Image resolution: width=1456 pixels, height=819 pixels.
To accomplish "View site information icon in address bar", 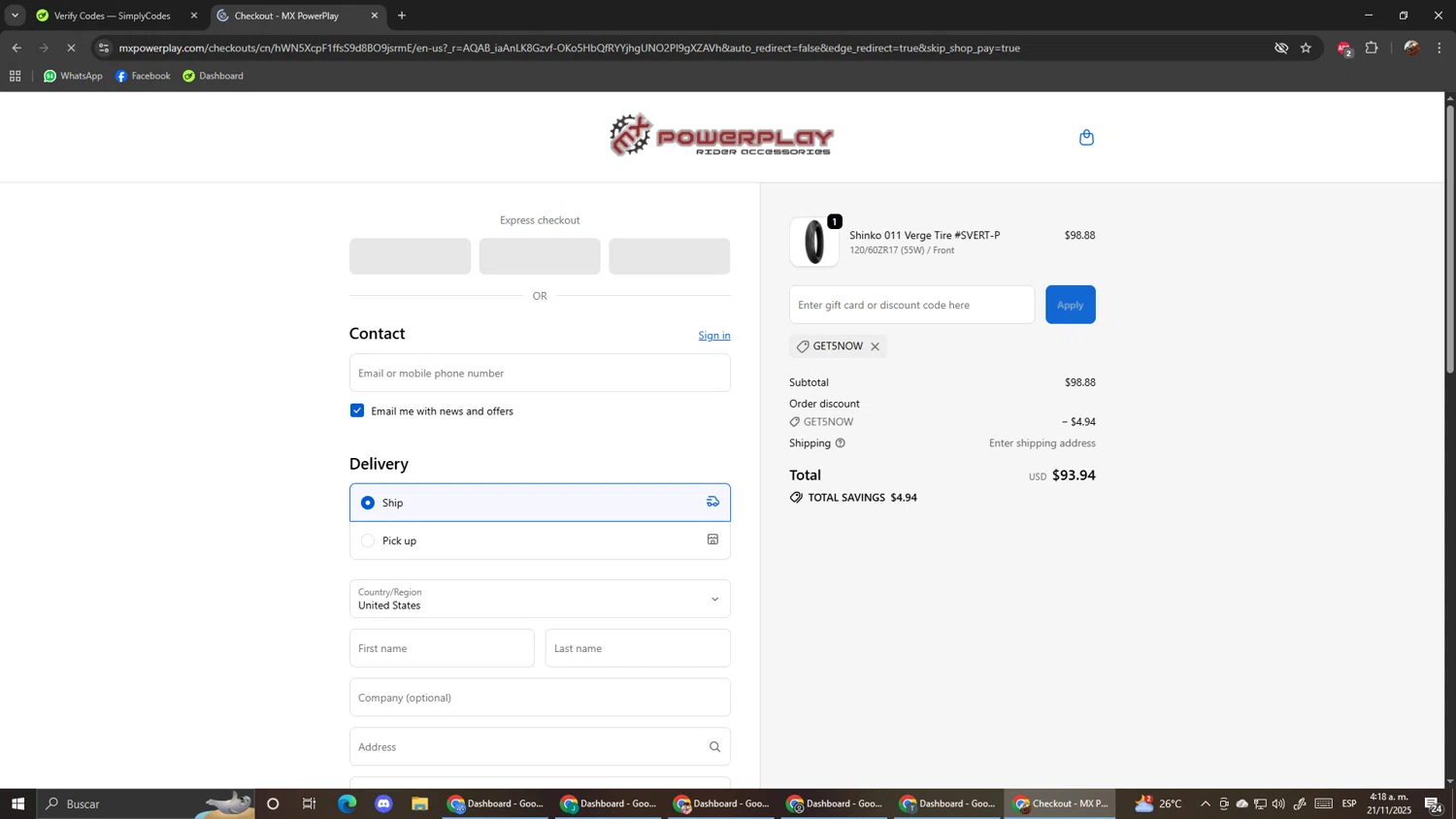I will (x=104, y=48).
